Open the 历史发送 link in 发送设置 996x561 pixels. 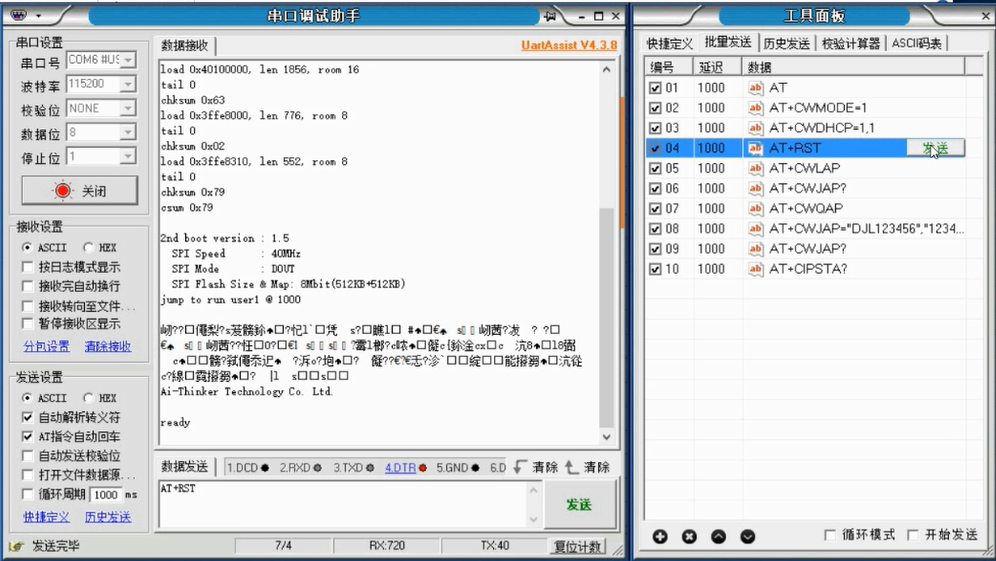[x=107, y=517]
